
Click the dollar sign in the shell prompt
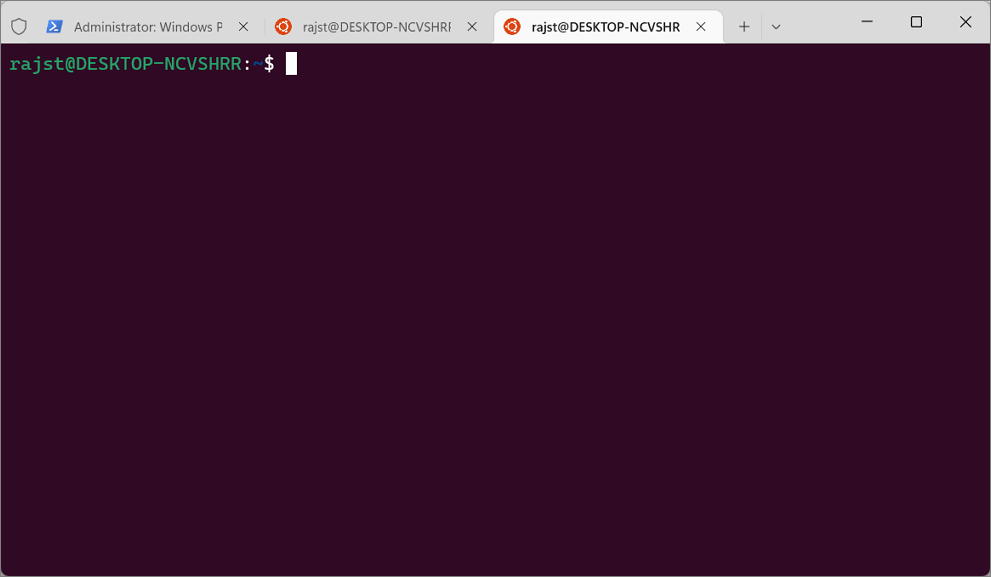click(269, 64)
